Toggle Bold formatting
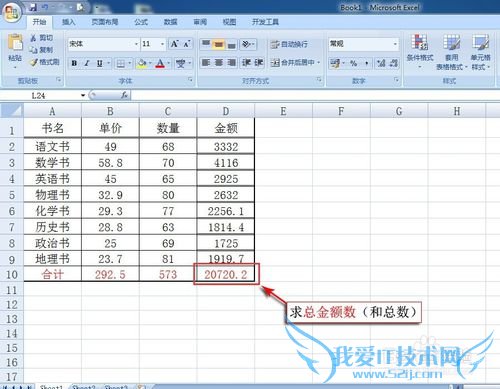 tap(74, 63)
